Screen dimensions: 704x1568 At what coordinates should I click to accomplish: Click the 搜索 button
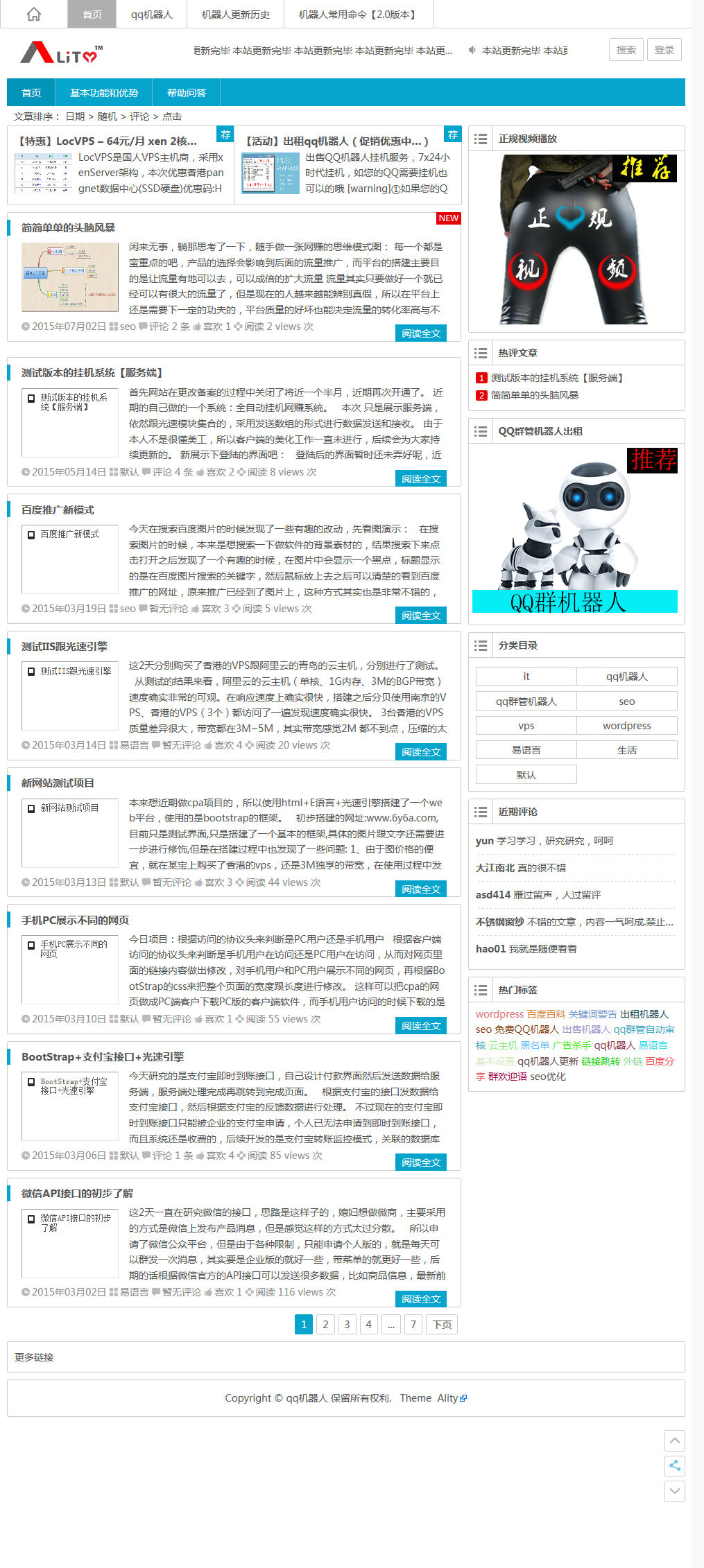coord(626,50)
